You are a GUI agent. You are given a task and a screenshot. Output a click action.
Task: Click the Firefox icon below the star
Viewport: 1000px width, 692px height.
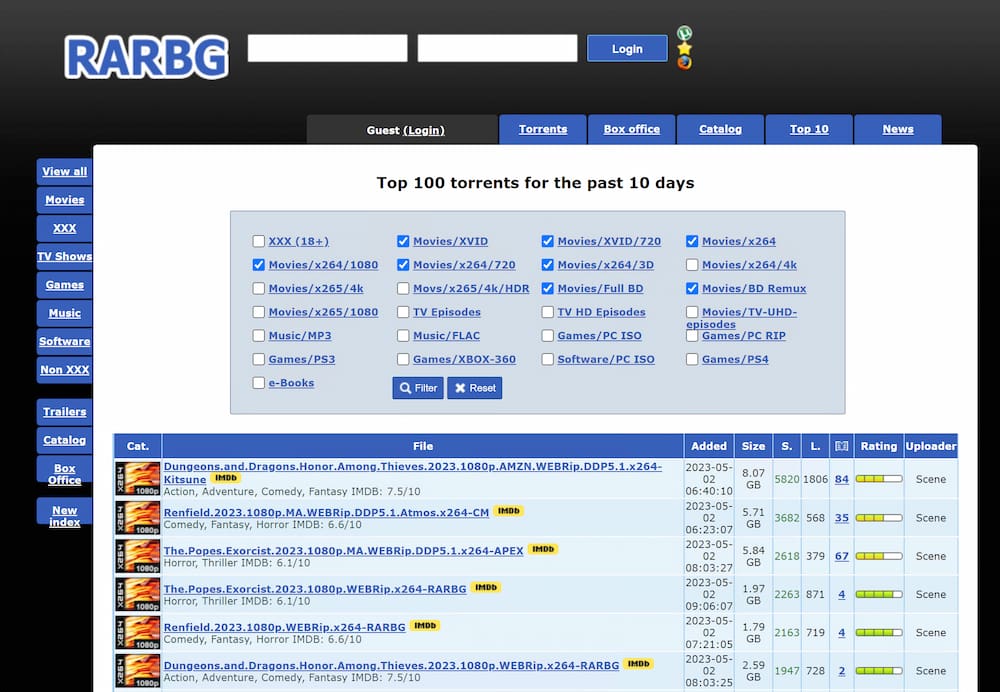tap(684, 63)
